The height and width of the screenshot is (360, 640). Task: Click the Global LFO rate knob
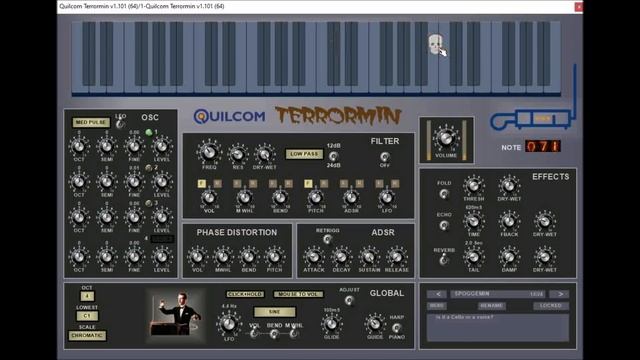(x=229, y=324)
